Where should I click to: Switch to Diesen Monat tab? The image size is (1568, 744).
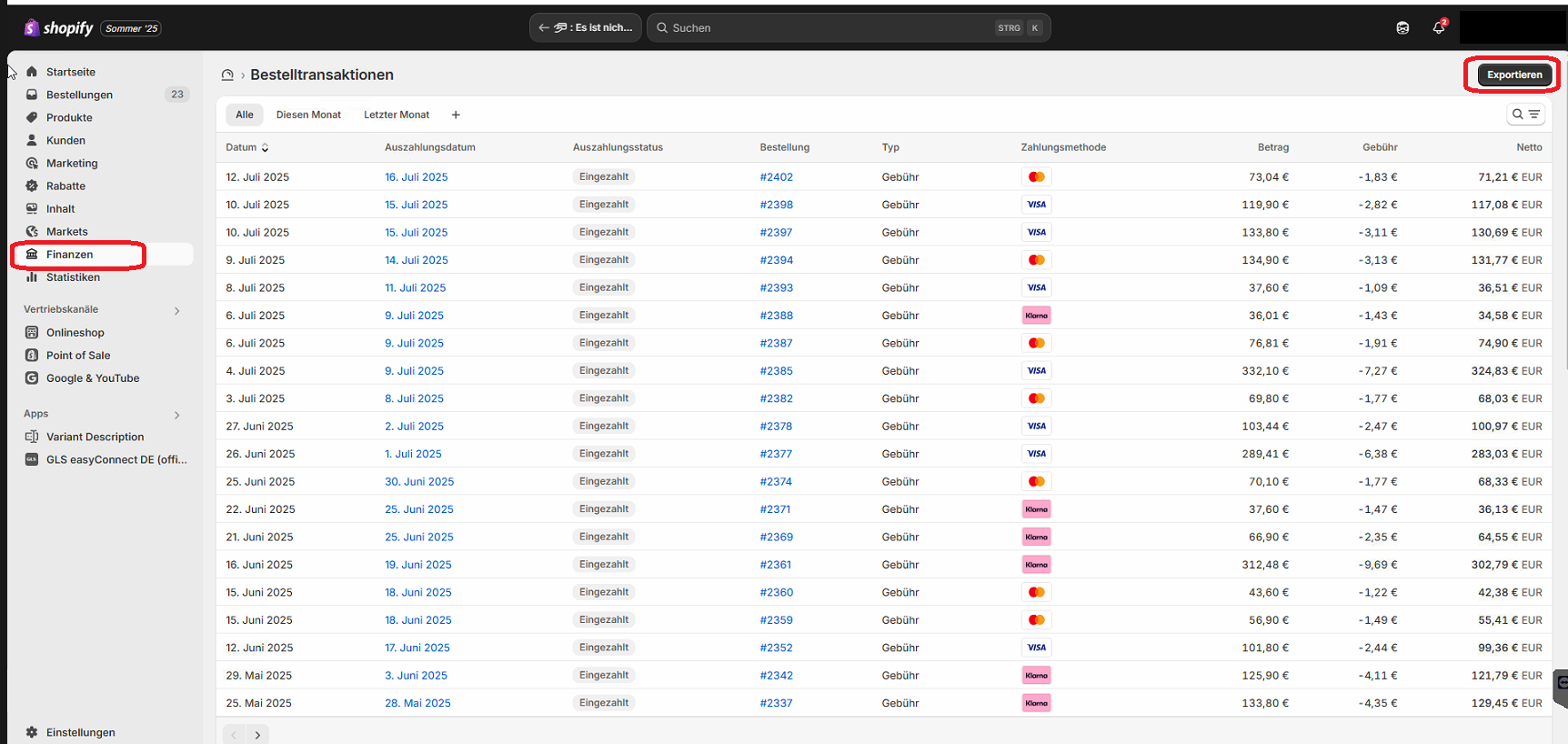[x=308, y=115]
